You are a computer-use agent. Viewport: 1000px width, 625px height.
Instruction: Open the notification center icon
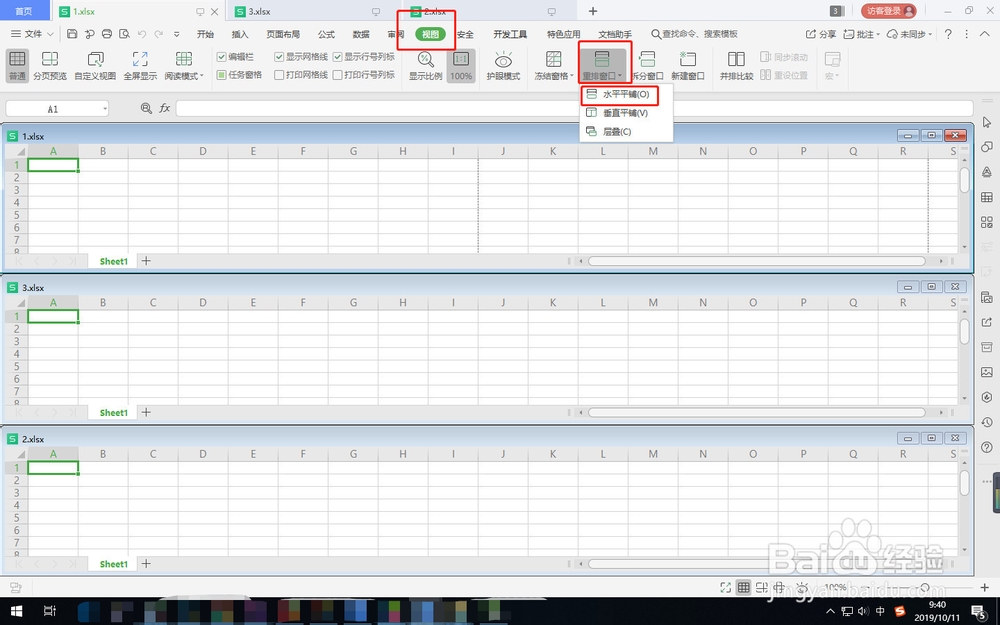tap(980, 612)
